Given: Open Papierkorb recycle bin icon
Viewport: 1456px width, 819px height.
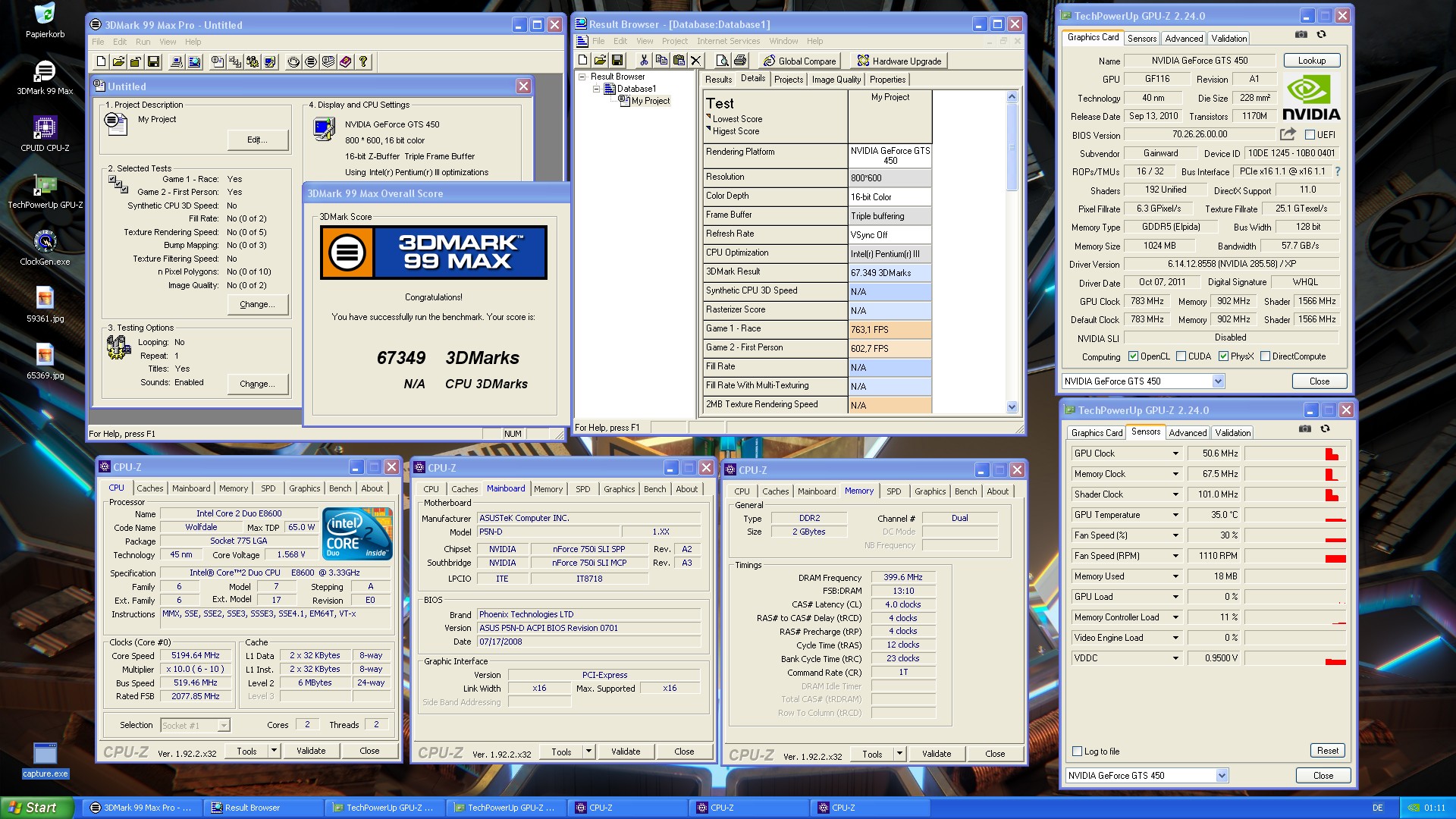Looking at the screenshot, I should [45, 20].
